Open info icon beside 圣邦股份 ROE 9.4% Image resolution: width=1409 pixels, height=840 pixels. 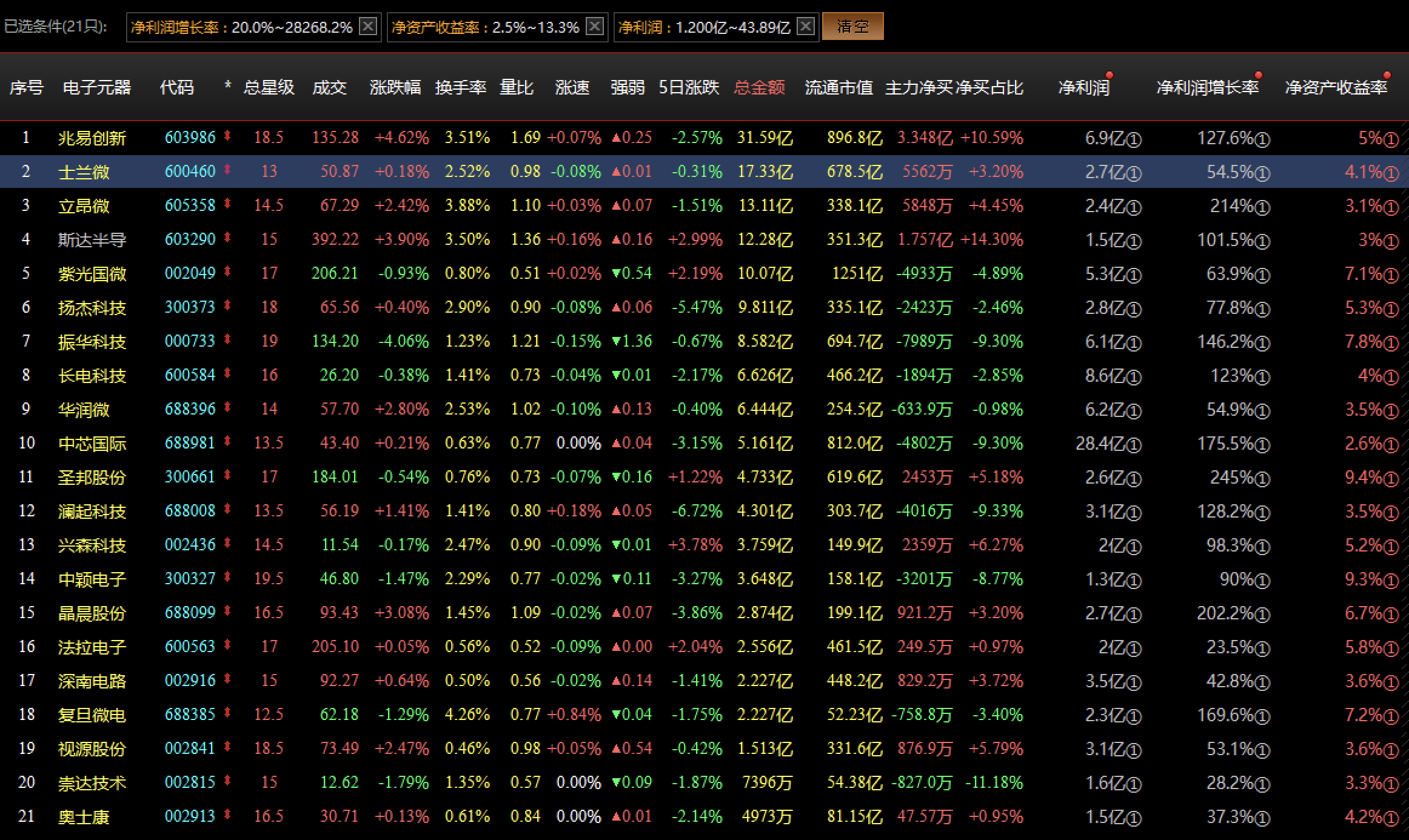click(1391, 479)
